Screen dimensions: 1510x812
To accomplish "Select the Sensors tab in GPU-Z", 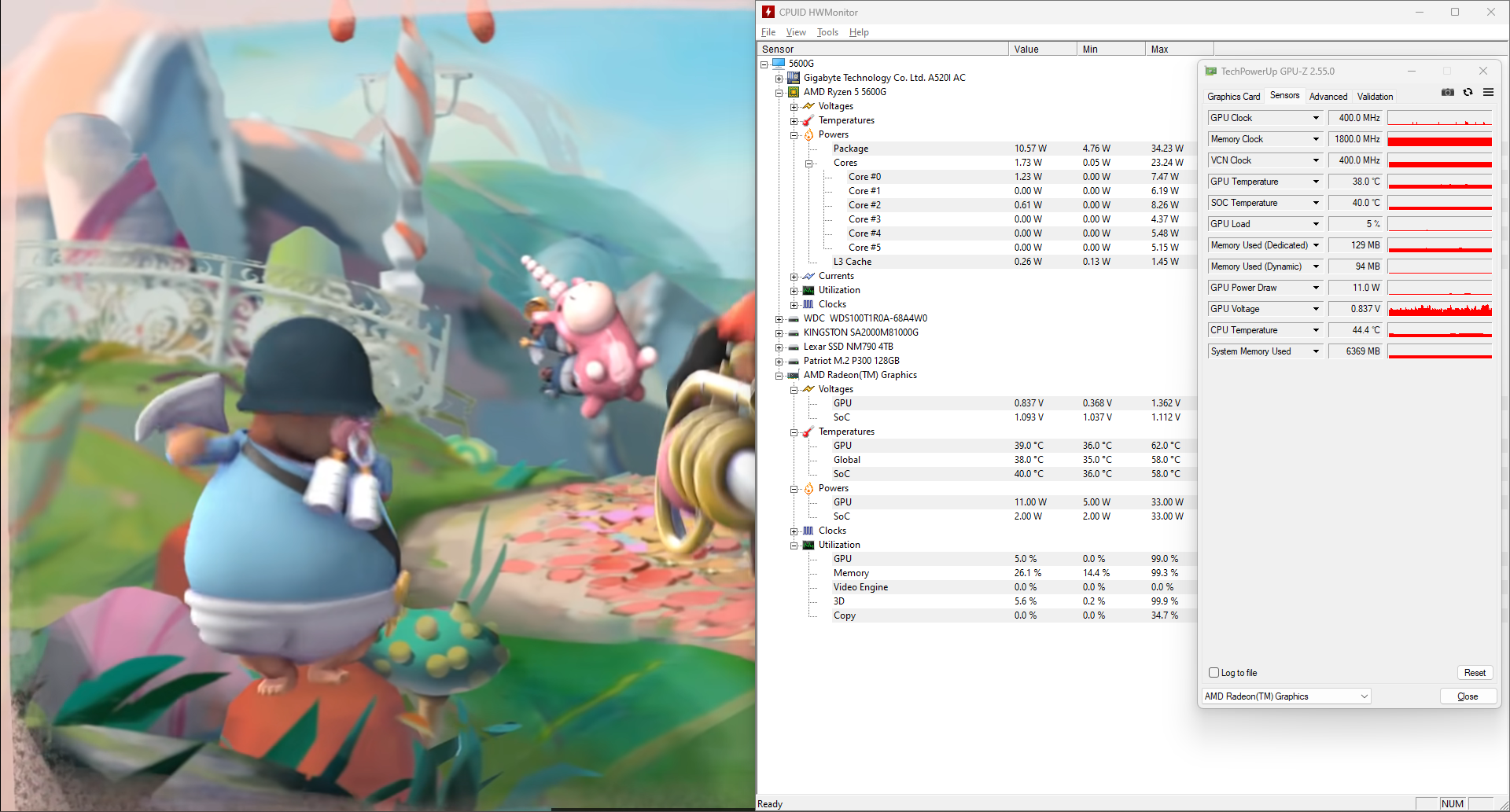I will coord(1284,95).
